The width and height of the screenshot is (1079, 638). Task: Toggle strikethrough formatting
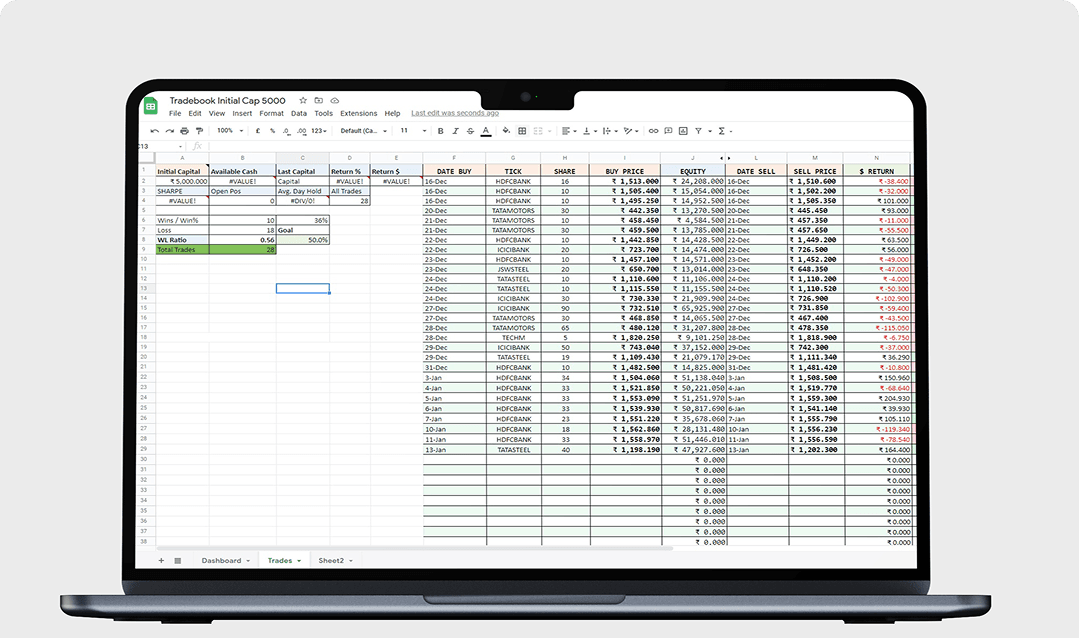click(x=470, y=131)
